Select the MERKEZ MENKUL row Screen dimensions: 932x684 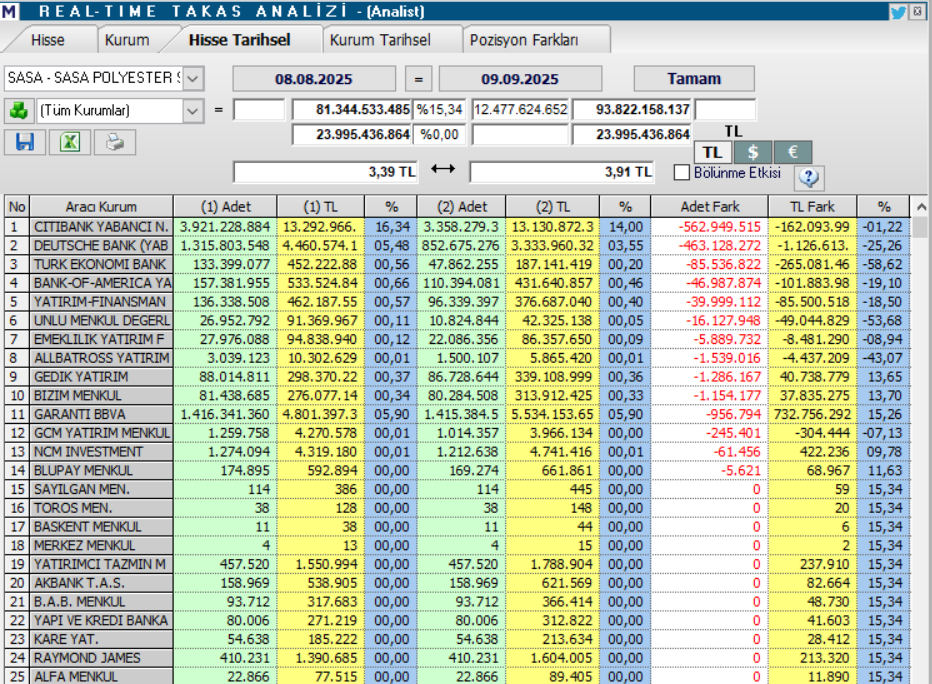point(458,545)
